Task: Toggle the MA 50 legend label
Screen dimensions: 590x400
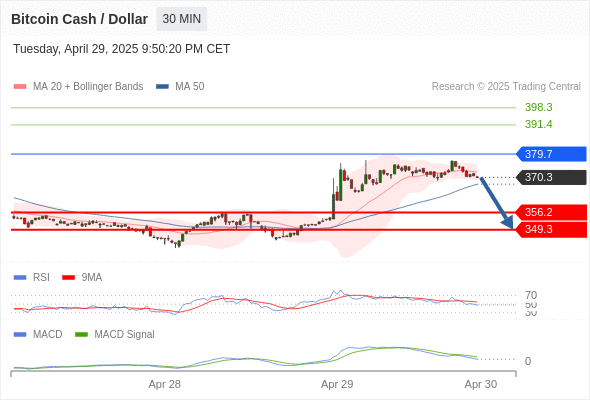Action: (190, 87)
